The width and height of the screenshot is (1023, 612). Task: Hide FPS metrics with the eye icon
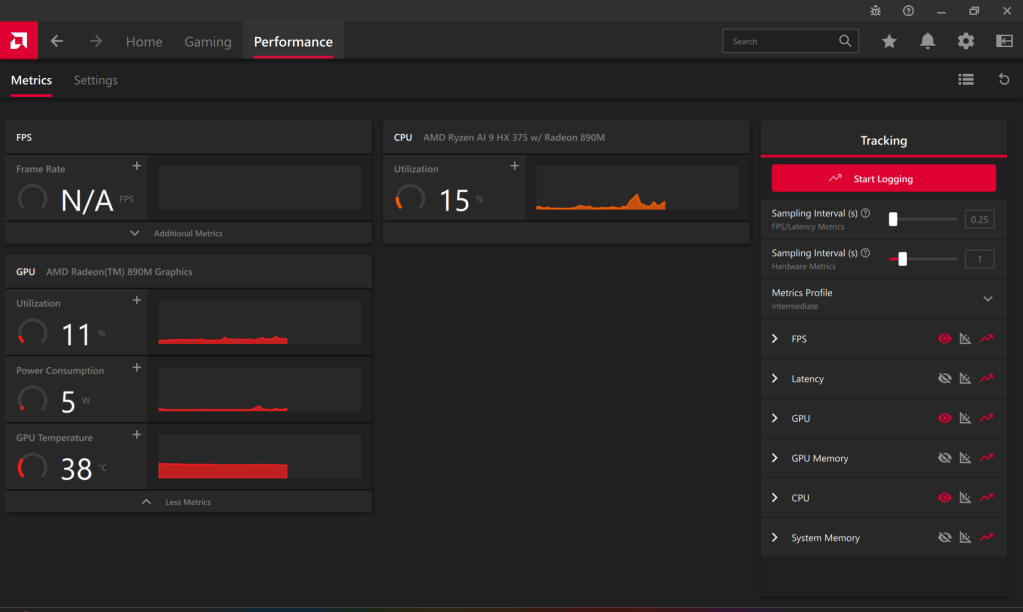944,339
